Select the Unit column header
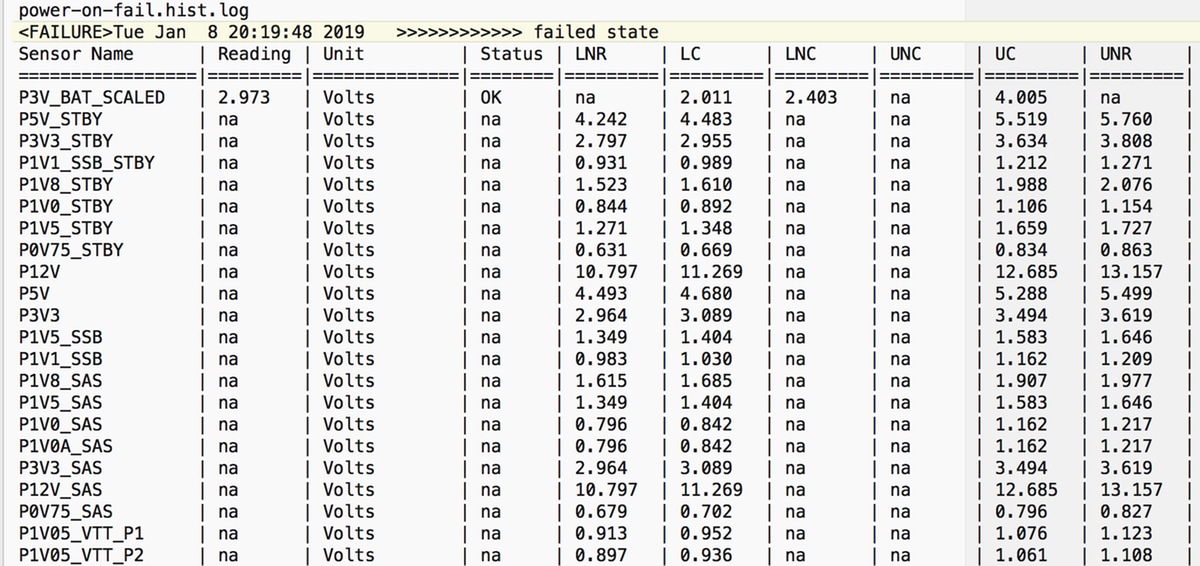The height and width of the screenshot is (566, 1200). pos(343,53)
